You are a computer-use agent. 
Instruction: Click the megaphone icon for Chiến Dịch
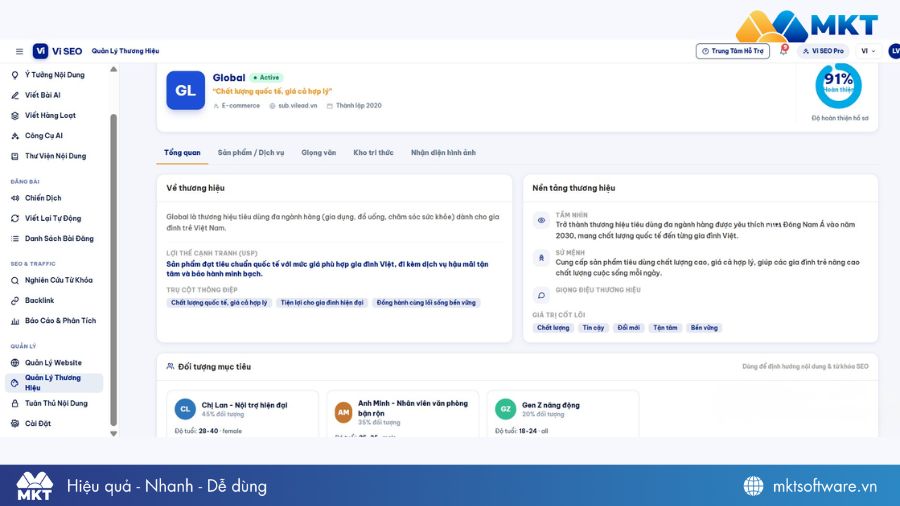[x=15, y=198]
